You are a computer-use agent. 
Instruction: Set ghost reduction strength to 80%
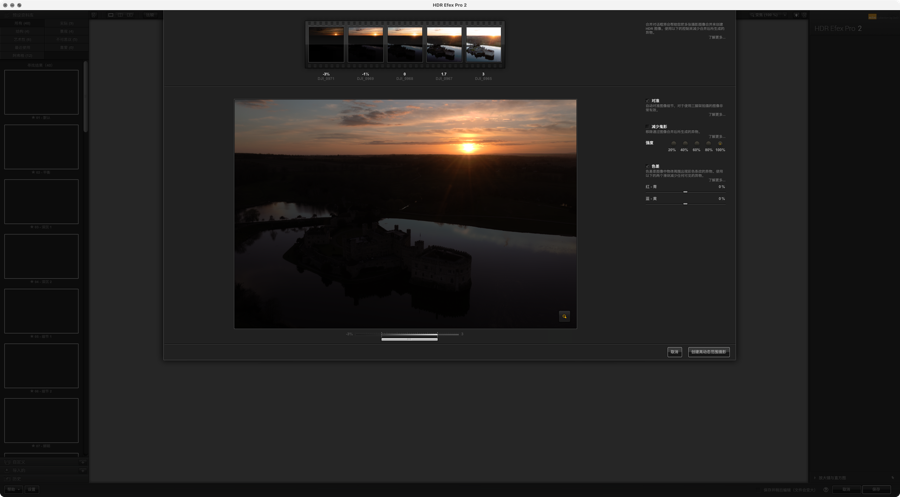[x=708, y=143]
